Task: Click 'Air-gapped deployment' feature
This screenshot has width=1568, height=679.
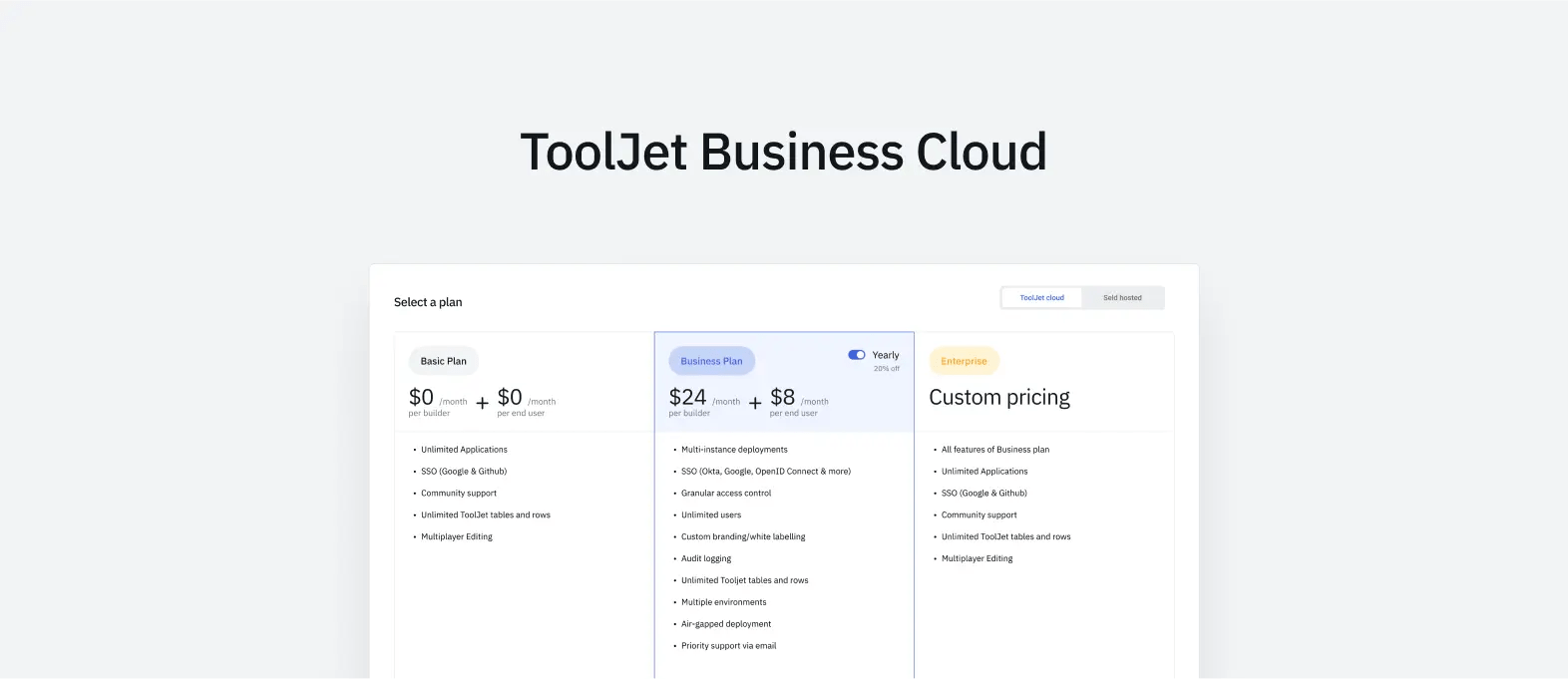Action: tap(726, 624)
